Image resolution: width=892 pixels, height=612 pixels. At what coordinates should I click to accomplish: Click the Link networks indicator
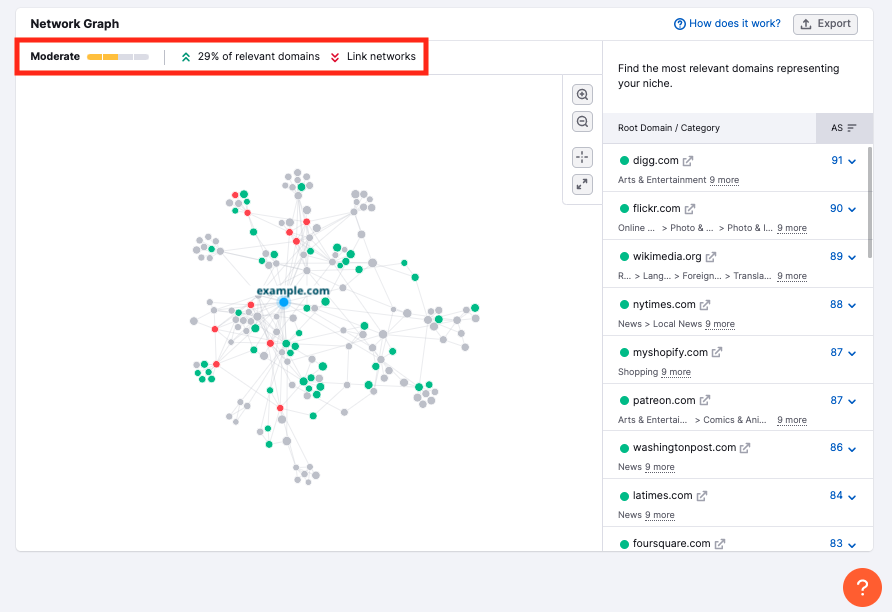coord(372,57)
